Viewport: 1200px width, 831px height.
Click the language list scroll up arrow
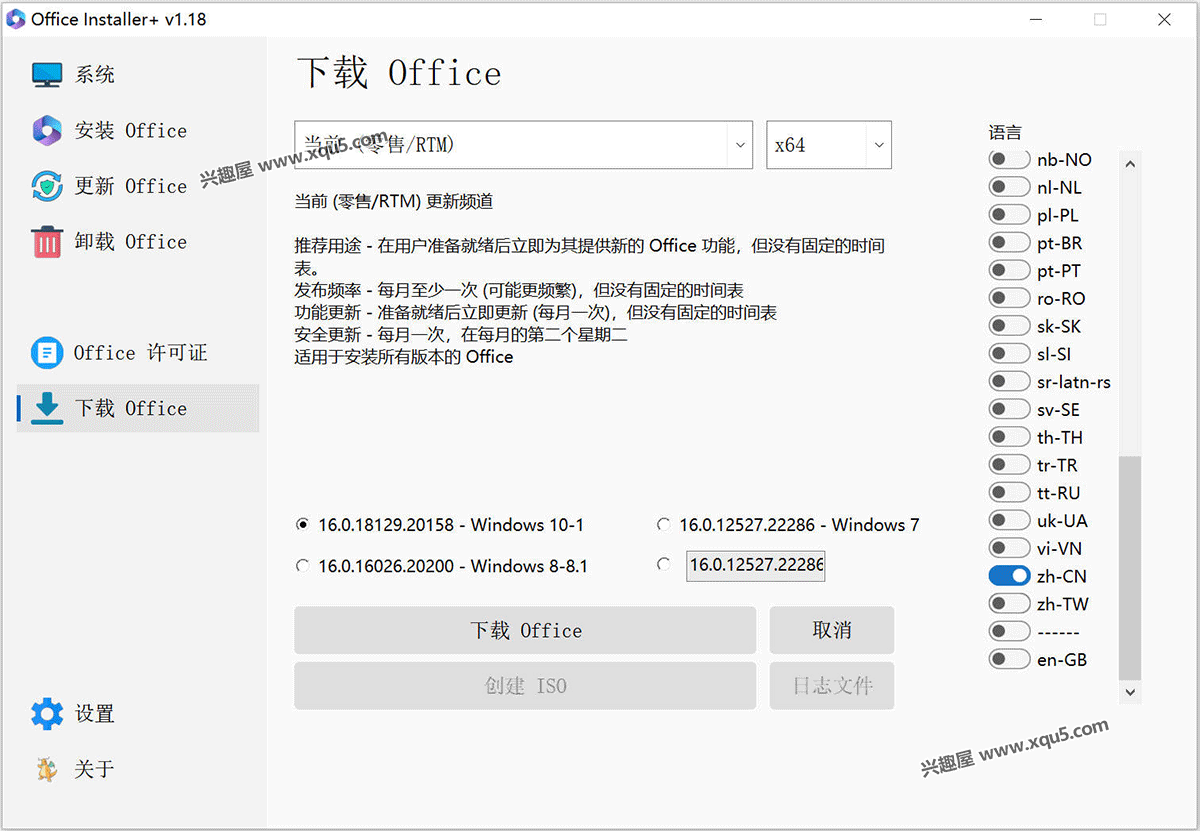[x=1130, y=163]
